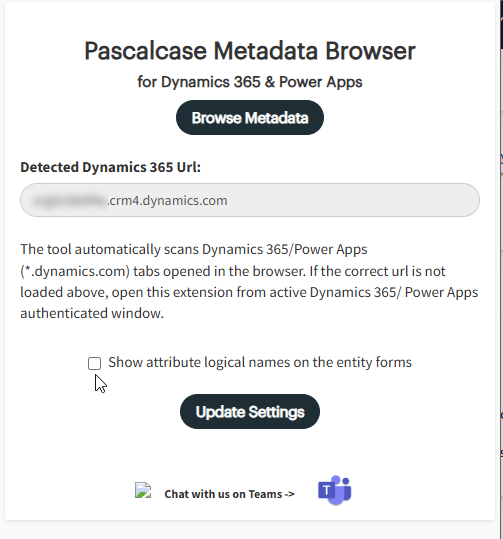This screenshot has height=539, width=503.
Task: Click the 'Show attribute logical names' label text
Action: point(260,362)
